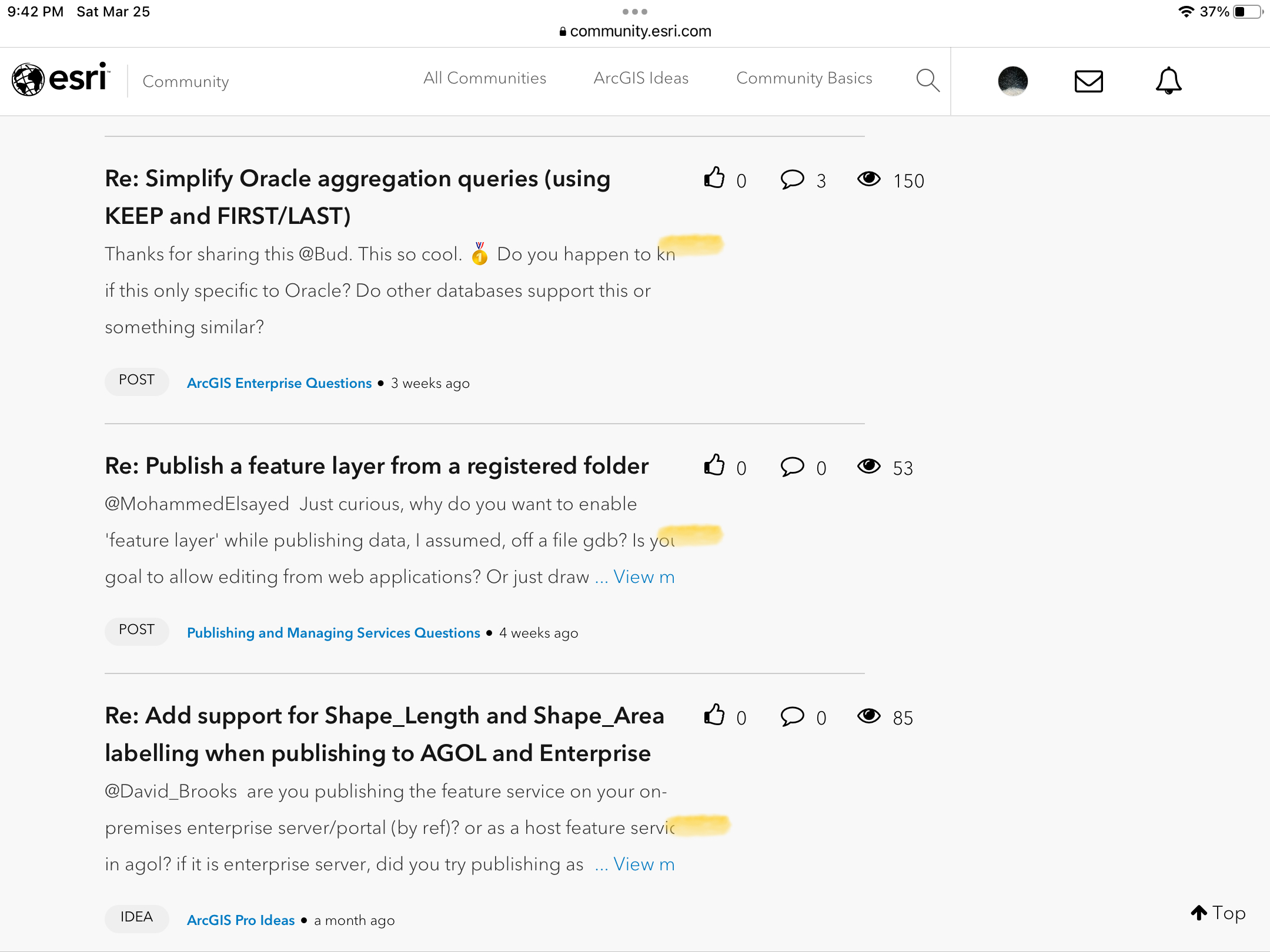Click comment bubble on Shape_Length idea
The image size is (1270, 952).
coord(792,716)
